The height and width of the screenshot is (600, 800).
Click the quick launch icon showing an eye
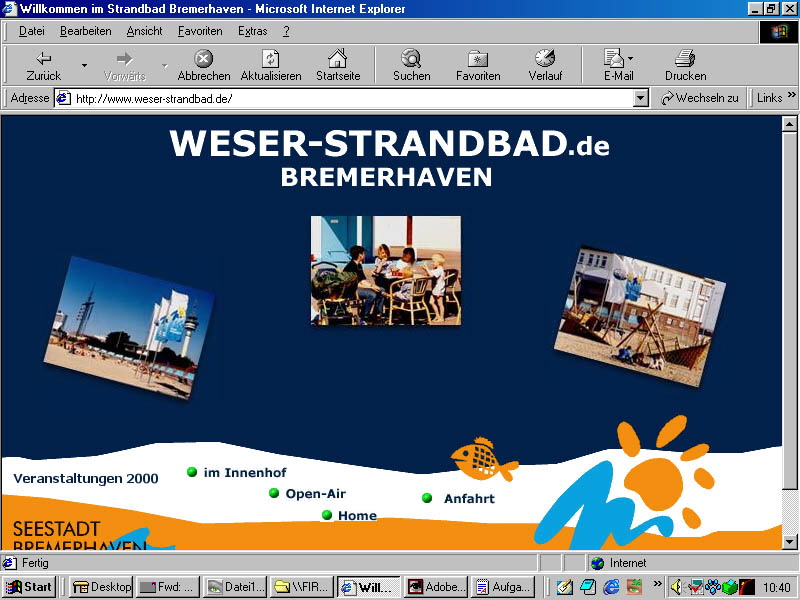click(634, 587)
